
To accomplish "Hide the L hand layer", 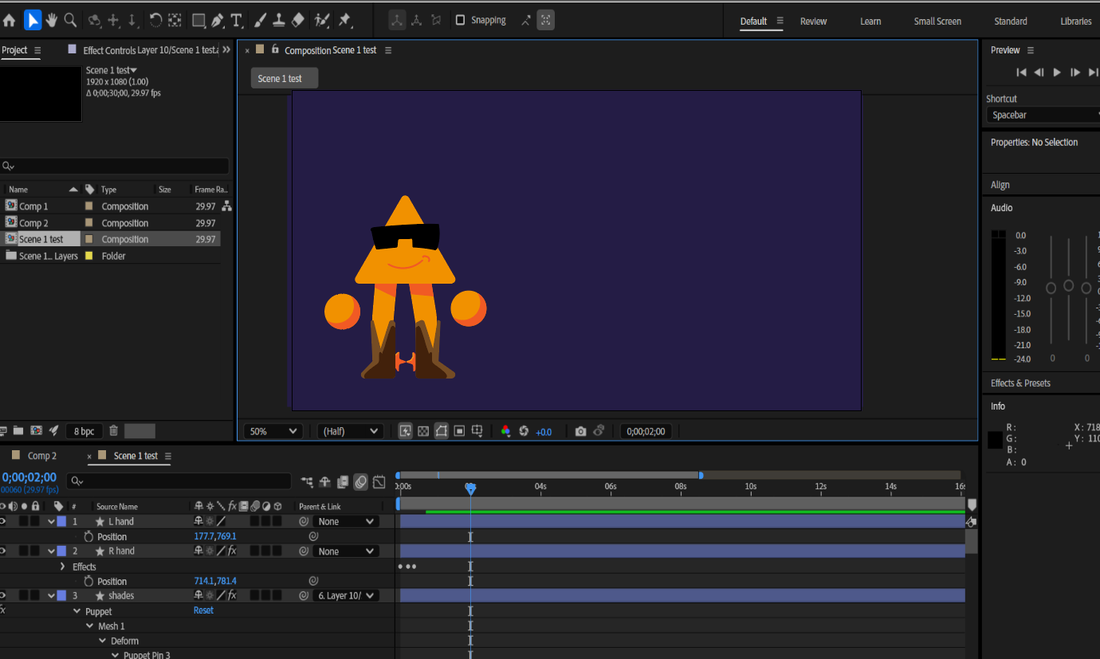I will [3, 521].
